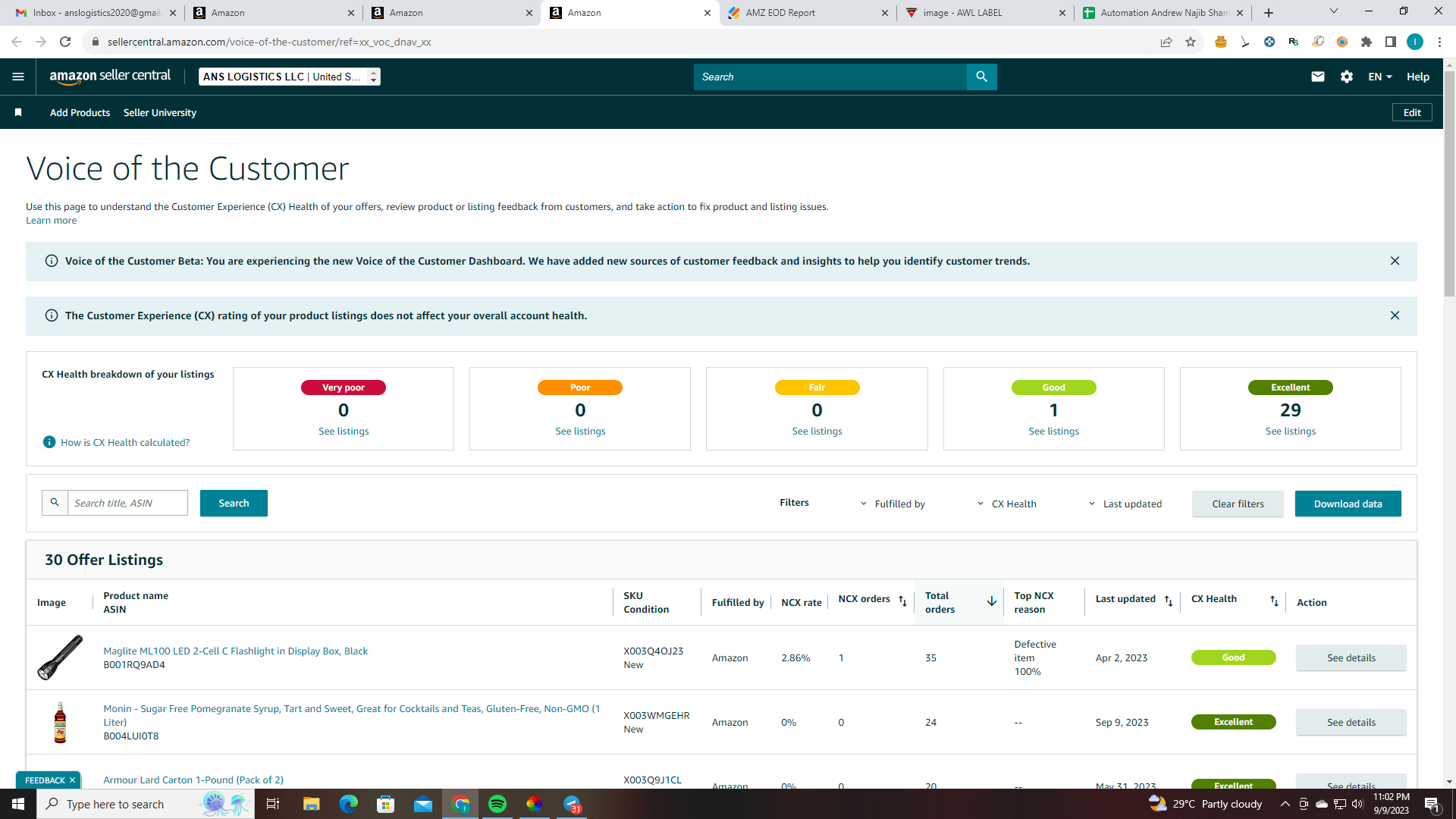Image resolution: width=1456 pixels, height=819 pixels.
Task: Sort by CX Health column arrows
Action: click(1274, 601)
